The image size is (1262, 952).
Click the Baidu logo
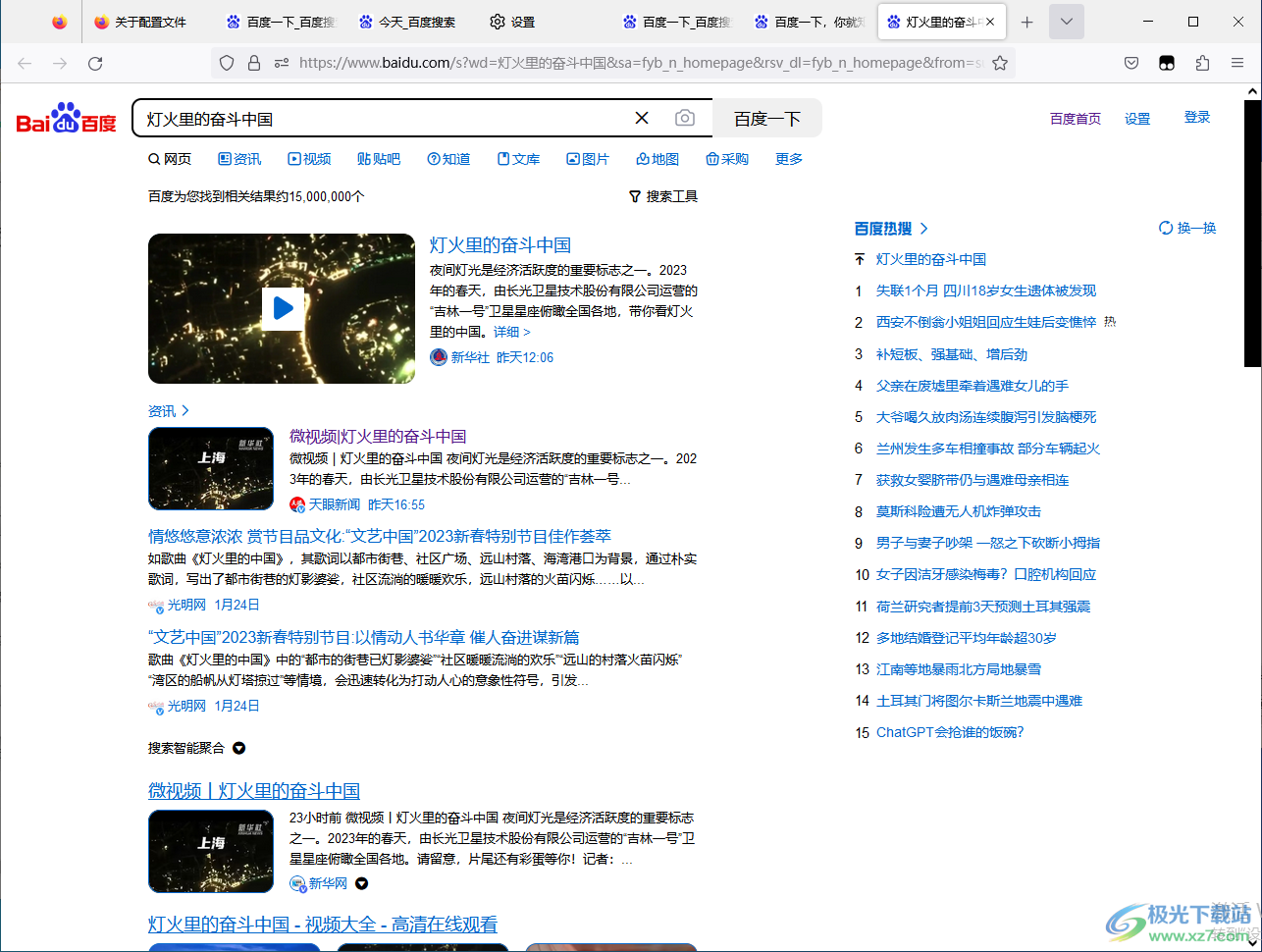point(66,118)
